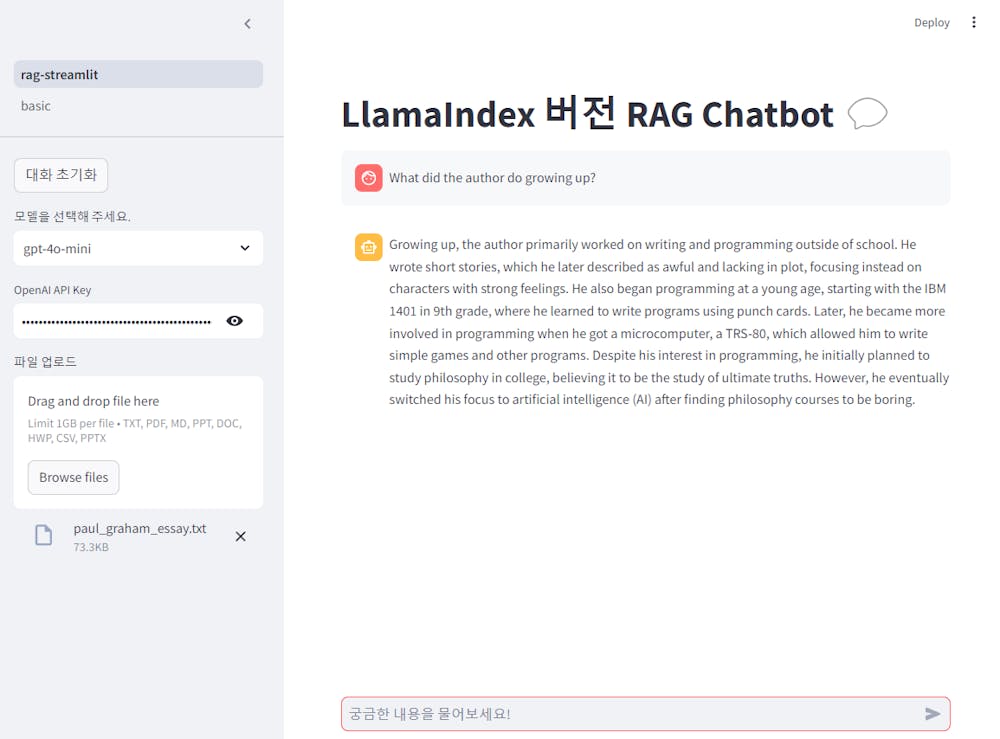Screen dimensions: 1000x739
Task: Open the three-dot overflow menu at top right
Action: 974,21
